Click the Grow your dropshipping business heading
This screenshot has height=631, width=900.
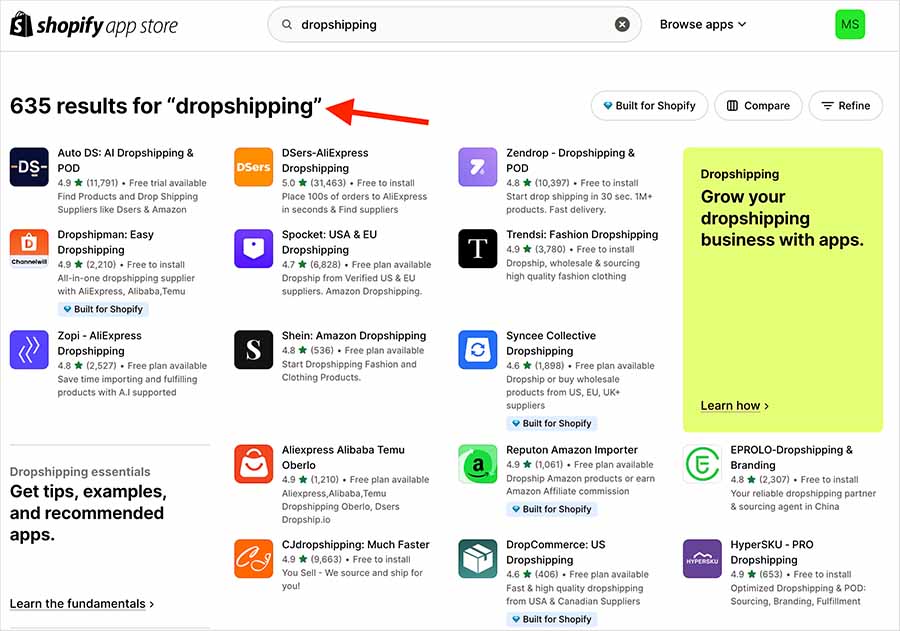782,218
